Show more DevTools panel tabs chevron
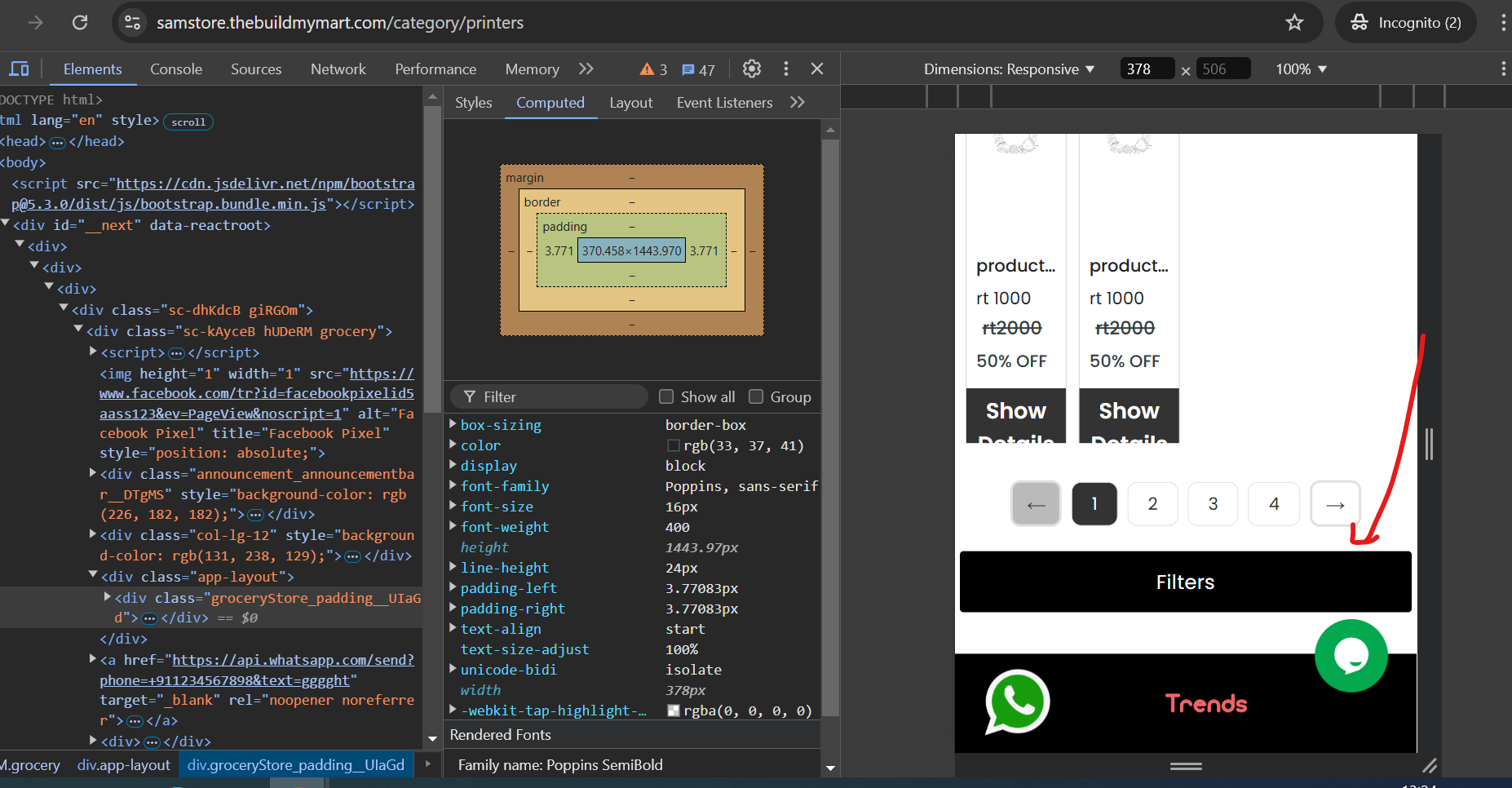The image size is (1512, 788). click(586, 69)
